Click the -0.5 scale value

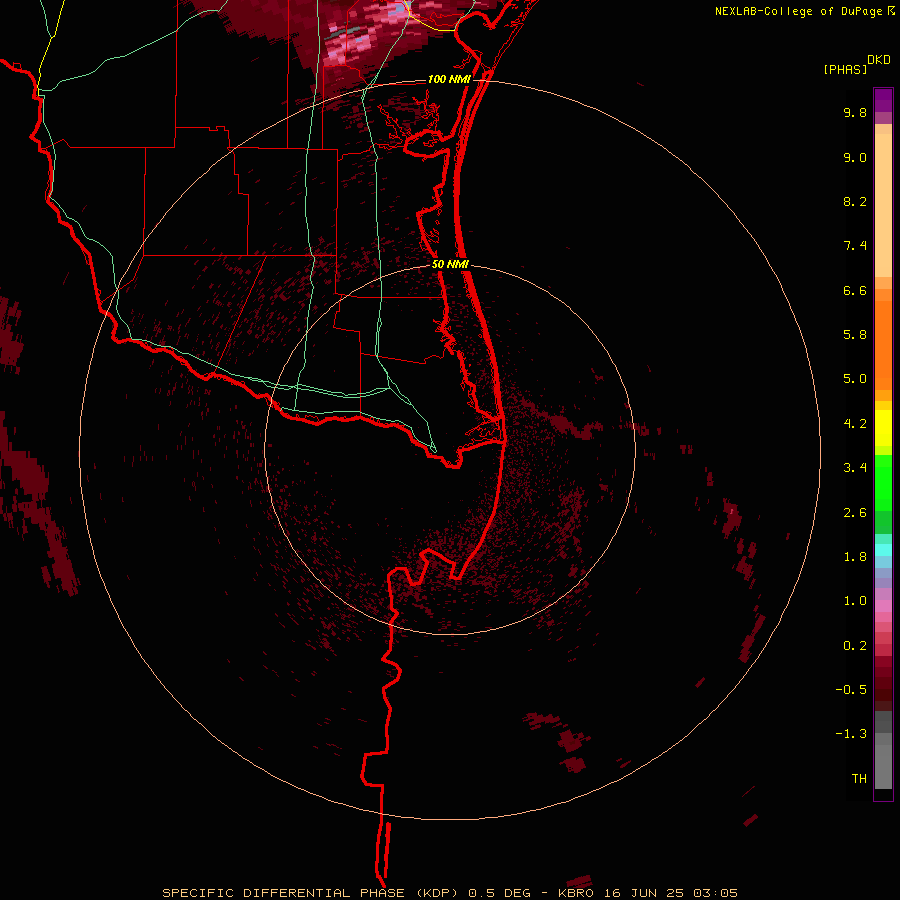tap(851, 690)
